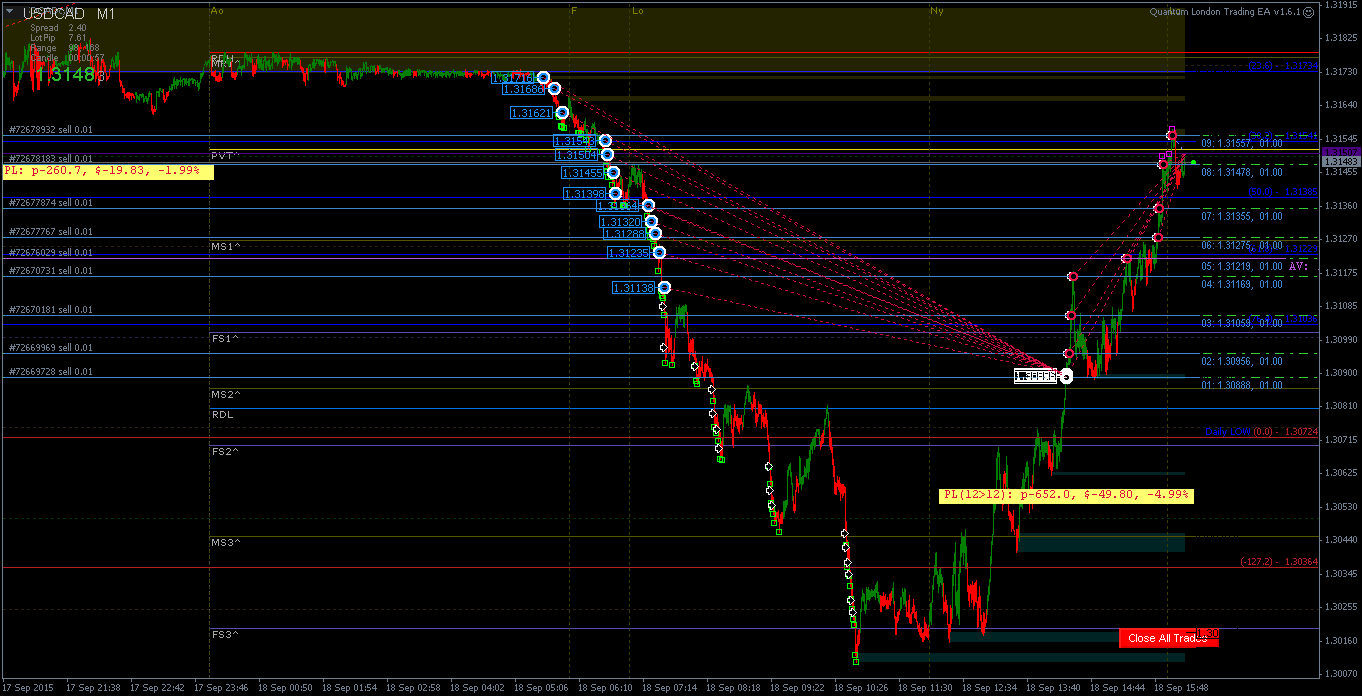Viewport: 1362px width, 696px height.
Task: Click grid level 01: 1.30888, 01.00
Action: [x=1242, y=385]
